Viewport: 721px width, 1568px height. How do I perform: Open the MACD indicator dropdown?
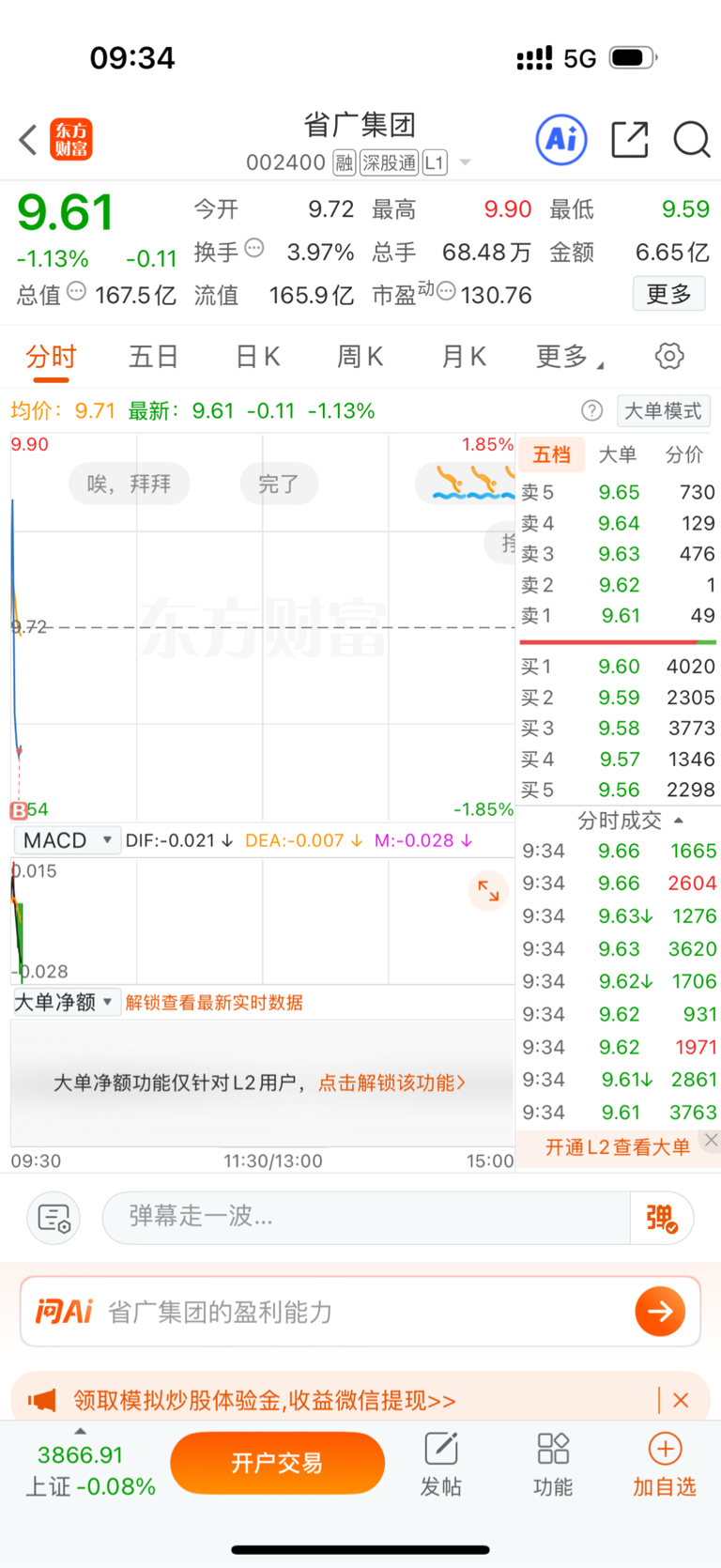(68, 840)
